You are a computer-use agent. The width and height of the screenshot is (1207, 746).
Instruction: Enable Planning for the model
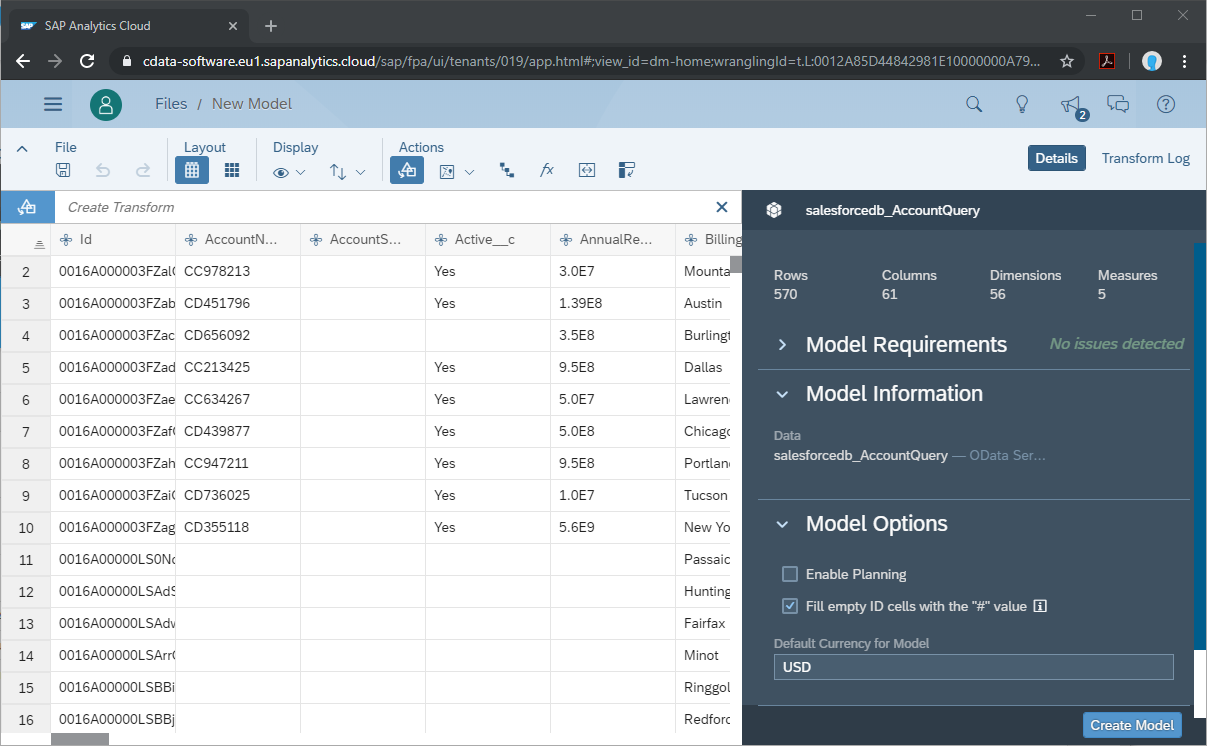pyautogui.click(x=789, y=574)
